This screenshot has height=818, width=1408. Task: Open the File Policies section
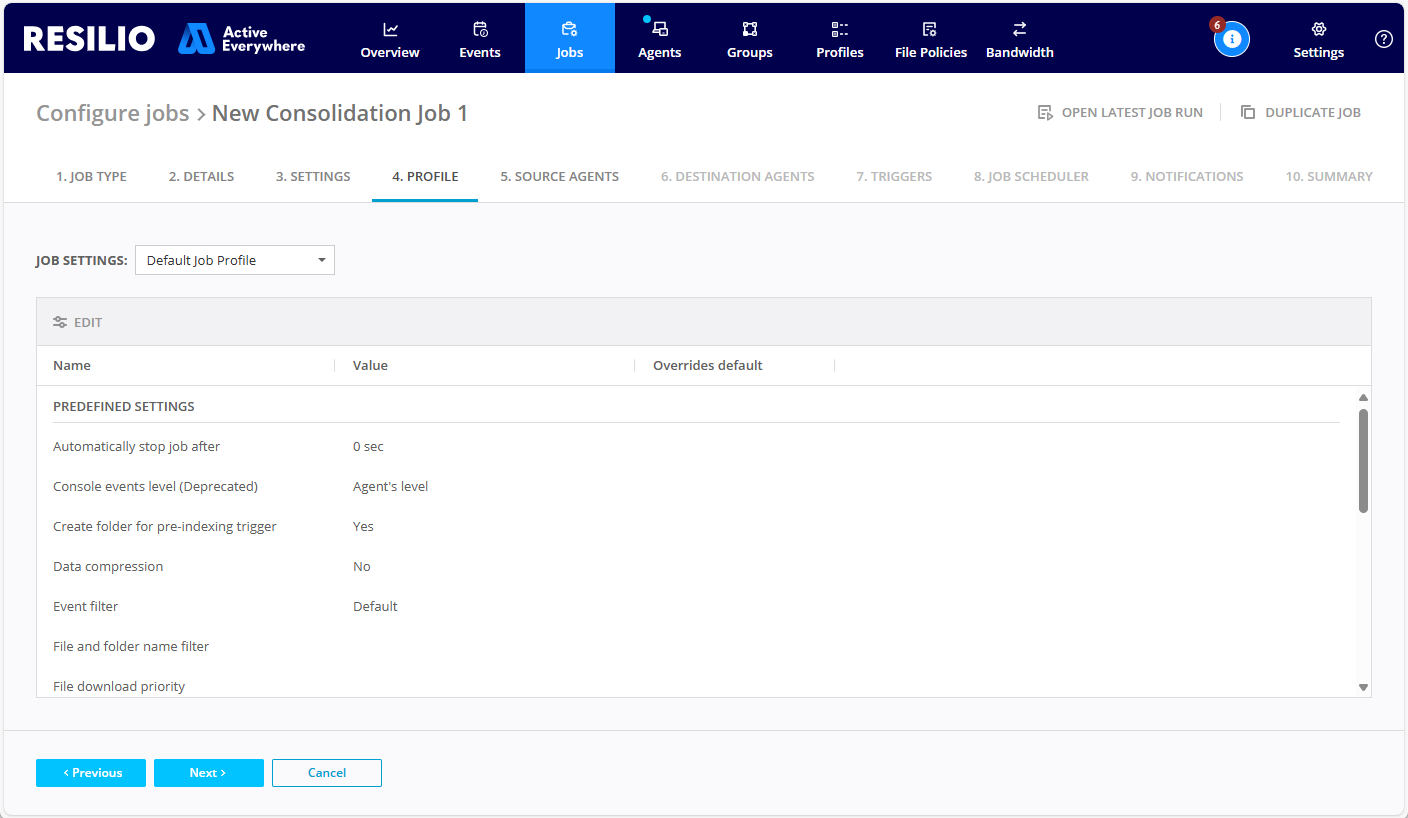[x=930, y=40]
